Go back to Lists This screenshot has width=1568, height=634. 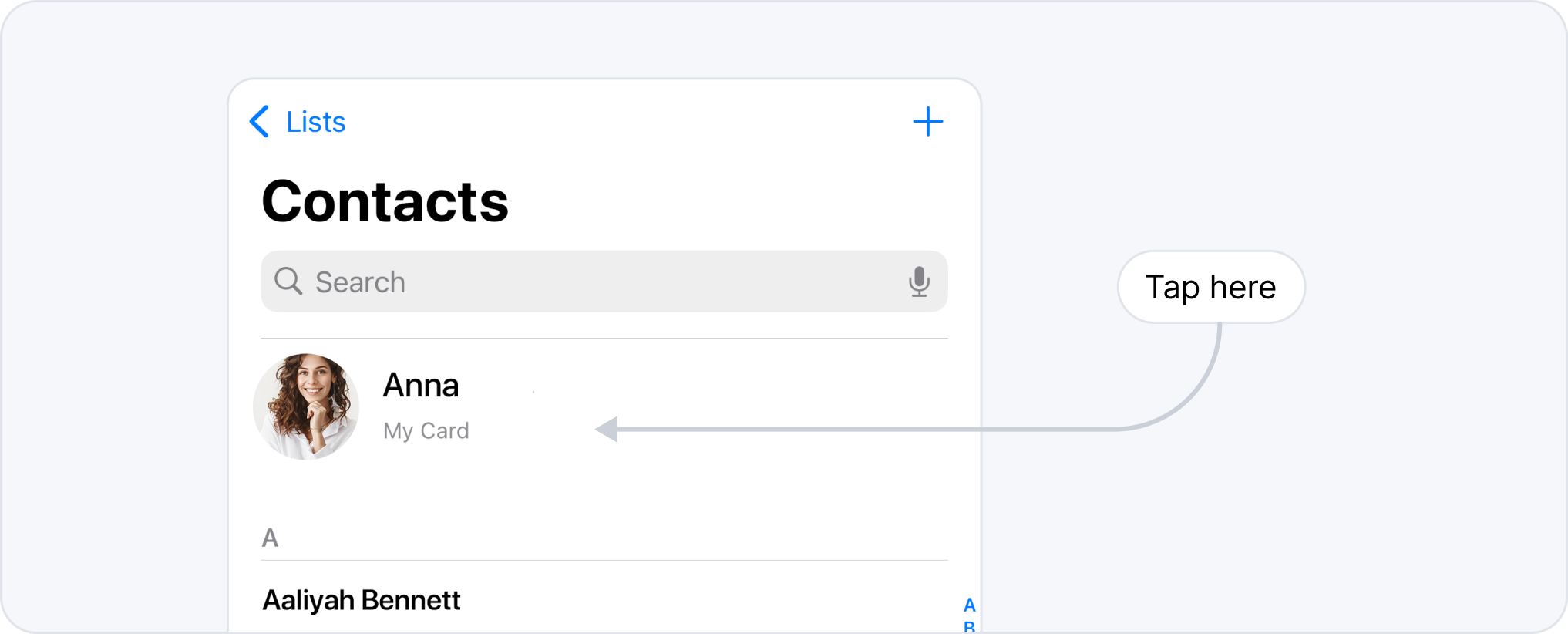click(298, 122)
